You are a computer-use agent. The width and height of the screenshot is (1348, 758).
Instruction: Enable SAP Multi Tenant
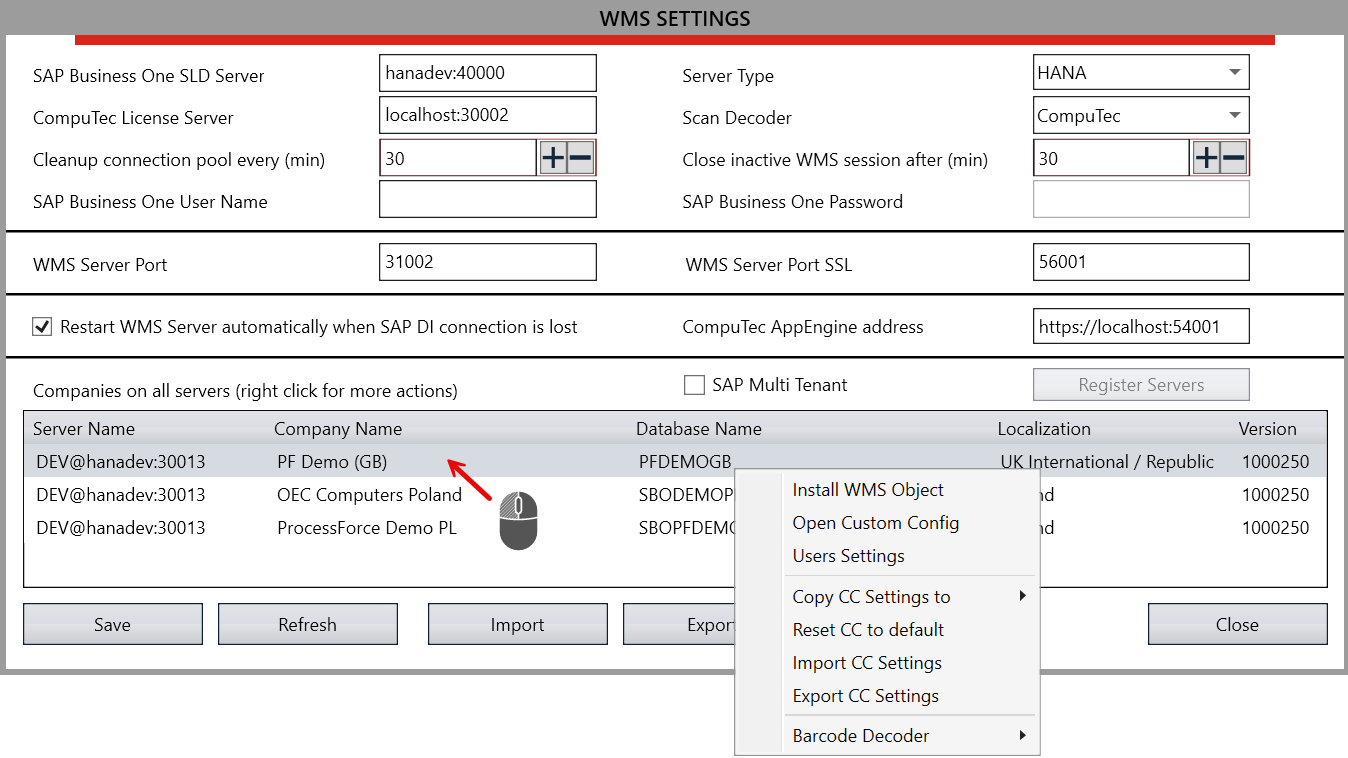click(695, 384)
